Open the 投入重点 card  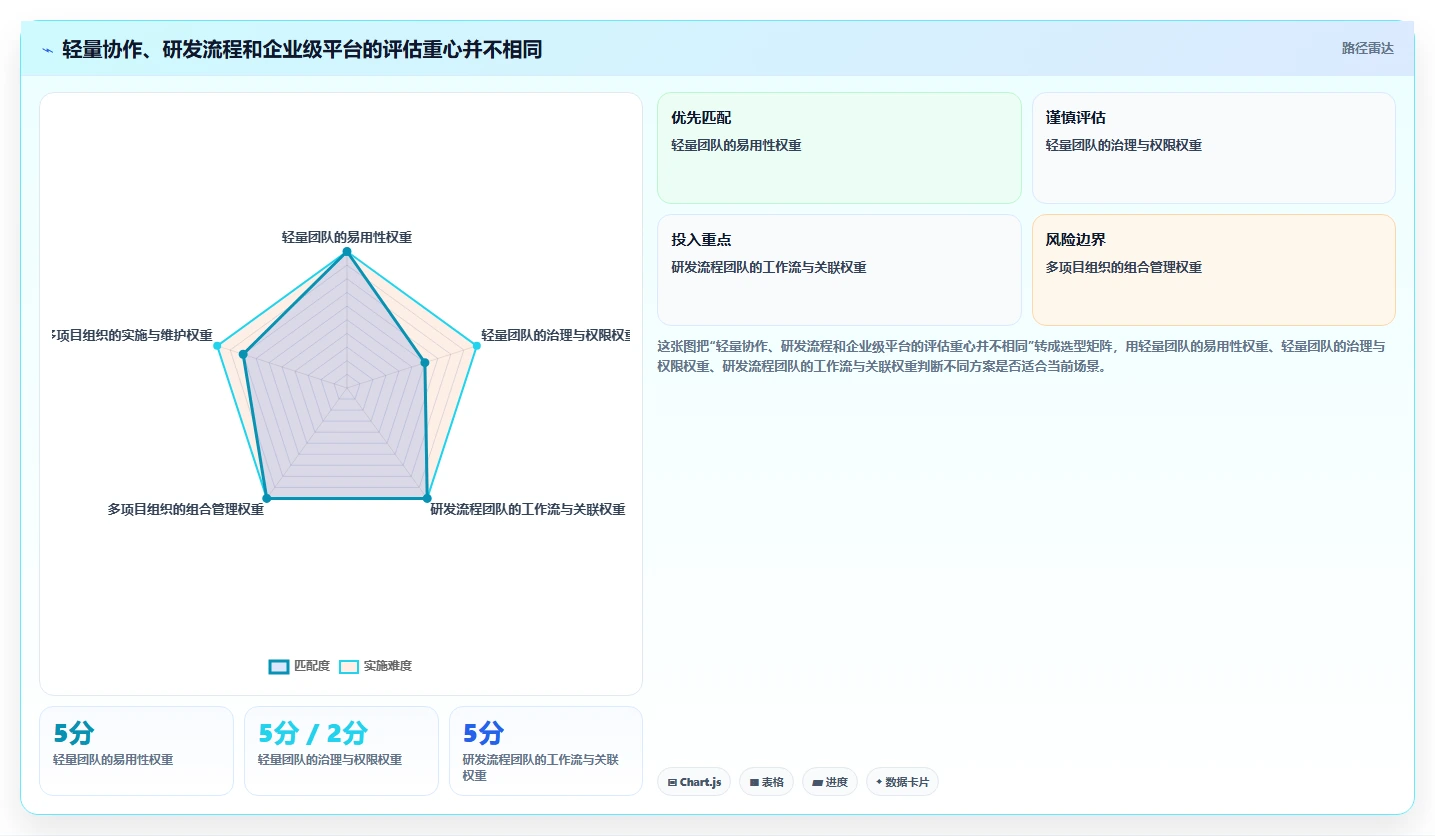839,270
